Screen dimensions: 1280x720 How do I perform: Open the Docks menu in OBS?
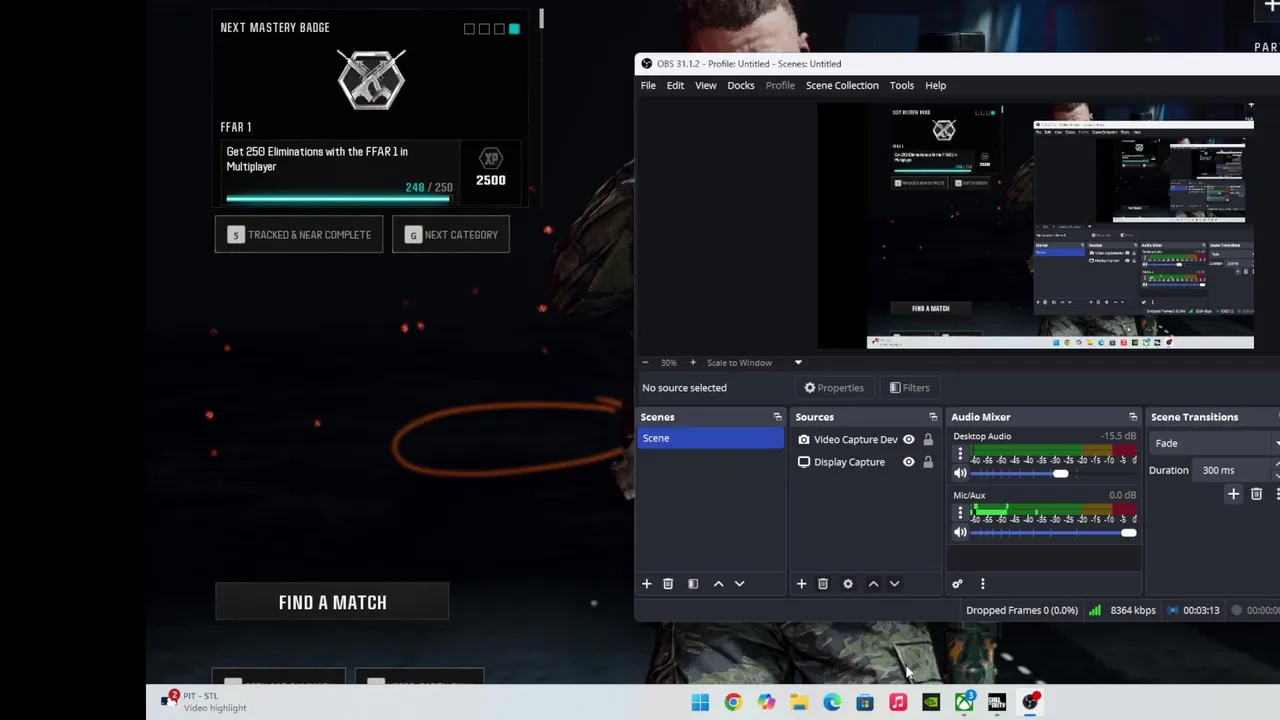coord(741,86)
